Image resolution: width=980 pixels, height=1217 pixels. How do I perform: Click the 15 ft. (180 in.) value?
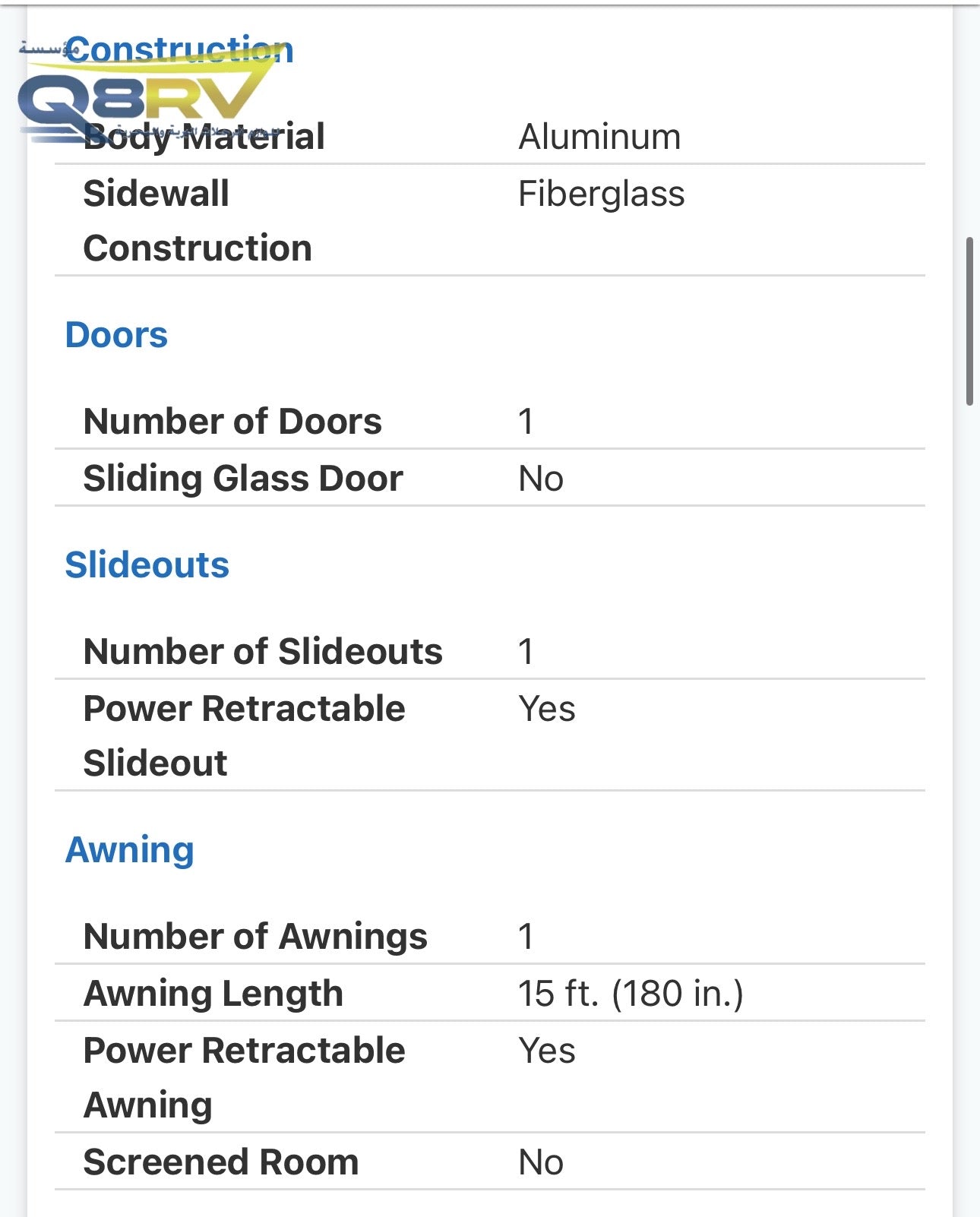coord(631,994)
